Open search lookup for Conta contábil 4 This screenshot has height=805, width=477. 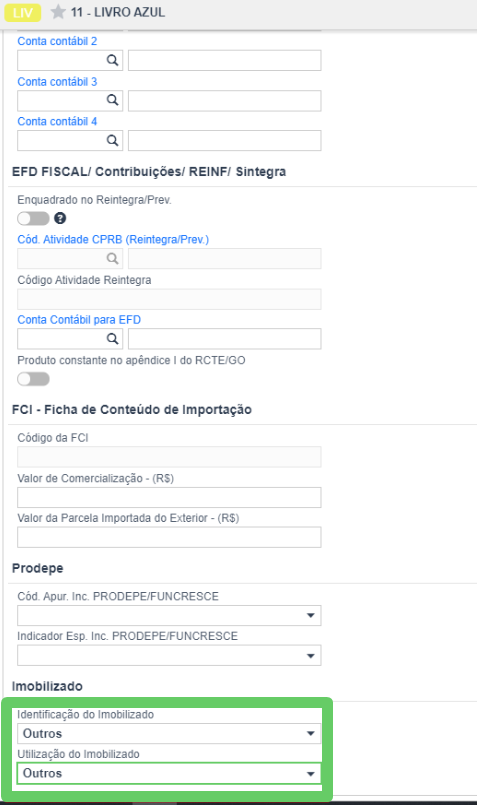(x=112, y=140)
